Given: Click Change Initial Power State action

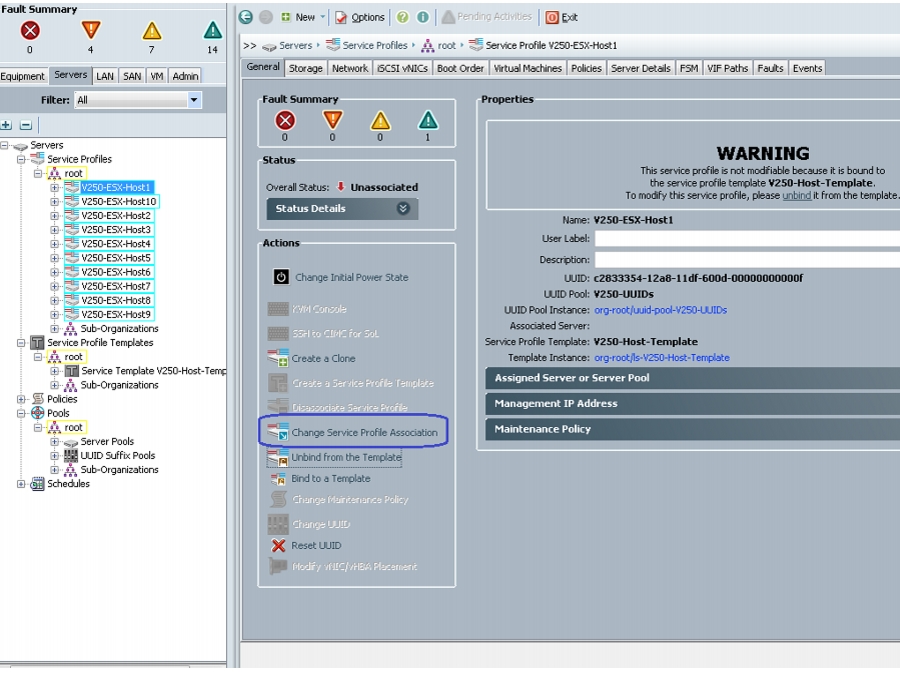Looking at the screenshot, I should coord(341,277).
